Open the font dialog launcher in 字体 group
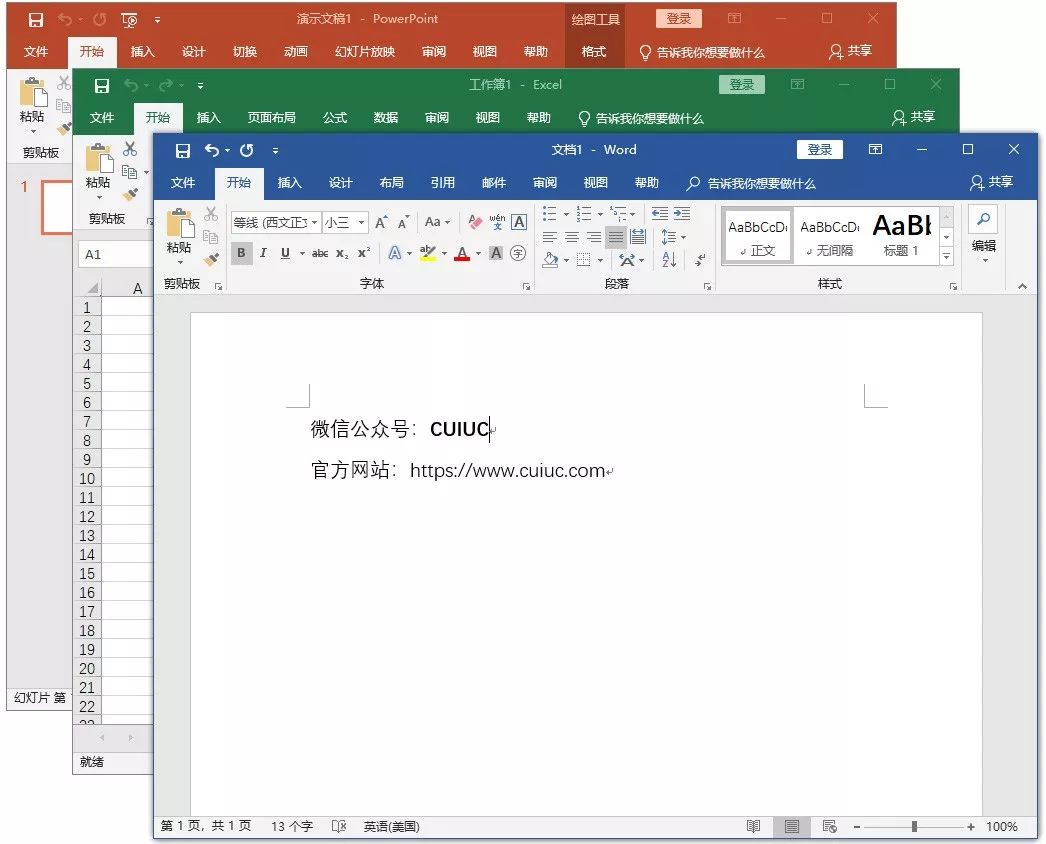 [x=526, y=286]
